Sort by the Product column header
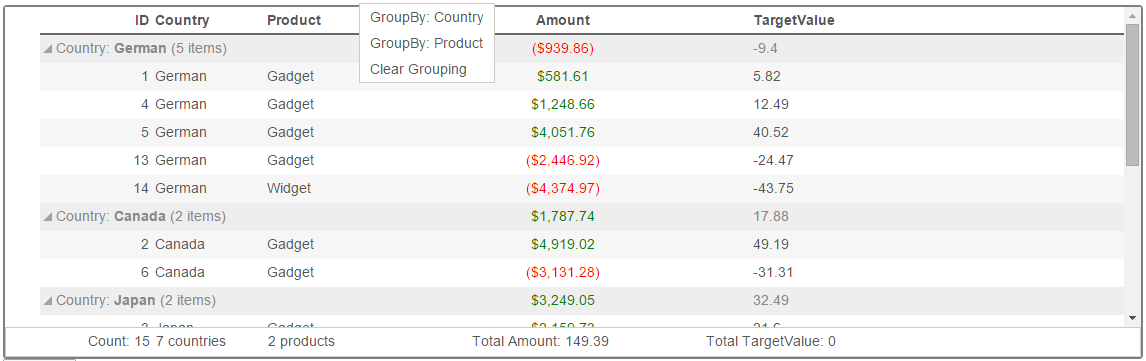Viewport: 1146px width, 361px height. coord(294,20)
